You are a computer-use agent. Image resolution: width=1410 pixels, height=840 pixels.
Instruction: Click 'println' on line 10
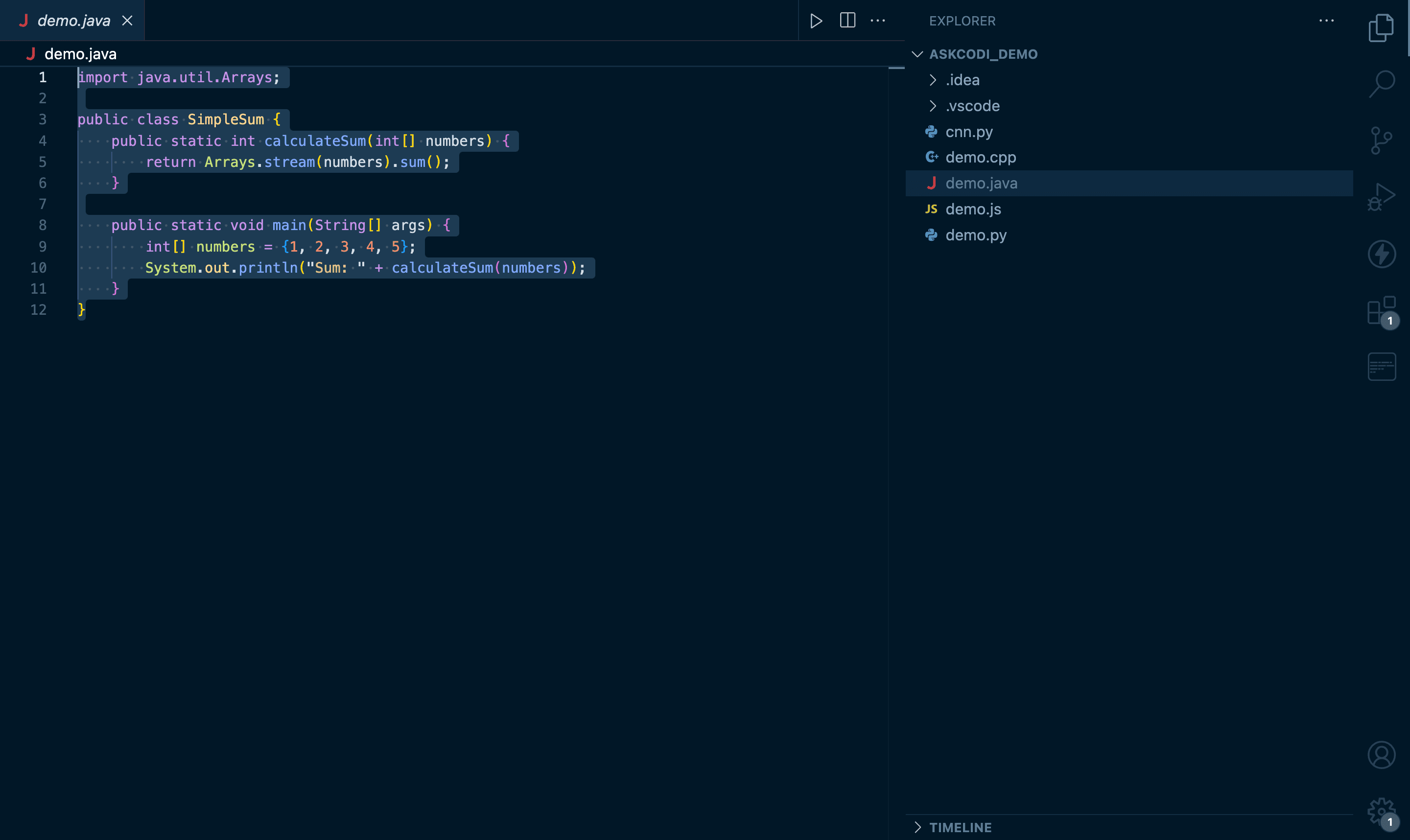(268, 267)
